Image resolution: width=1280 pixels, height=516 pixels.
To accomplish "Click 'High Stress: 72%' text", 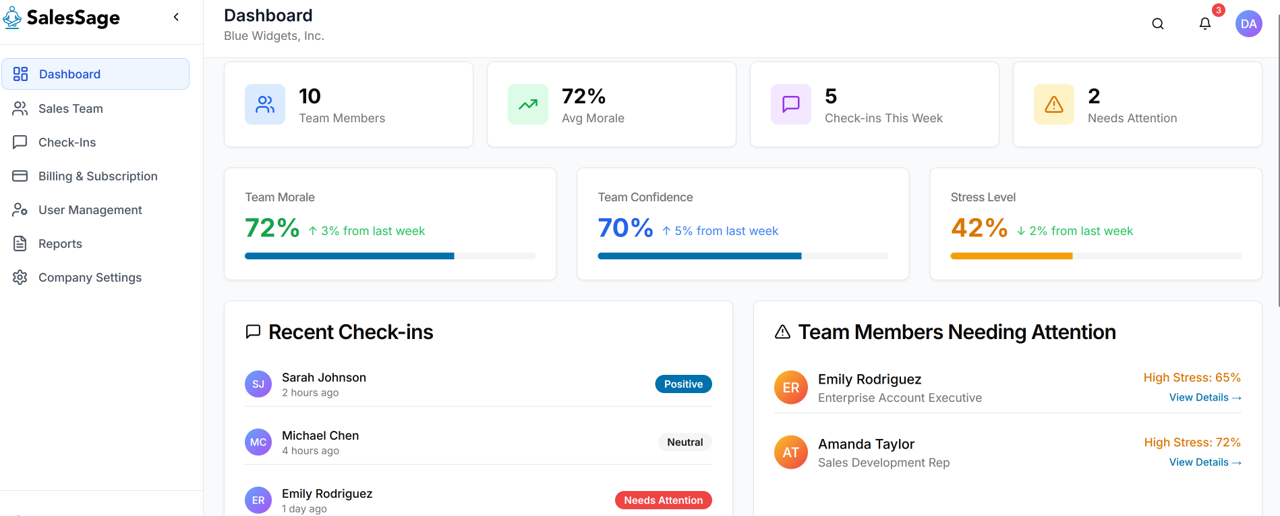I will [x=1192, y=442].
